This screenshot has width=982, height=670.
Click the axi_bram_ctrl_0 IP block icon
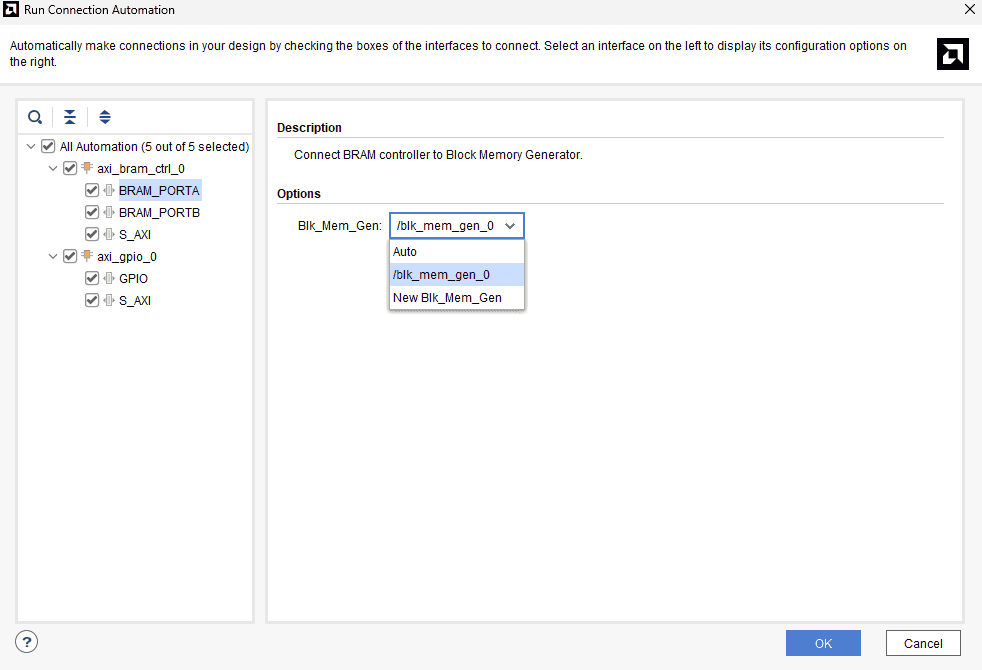point(87,169)
